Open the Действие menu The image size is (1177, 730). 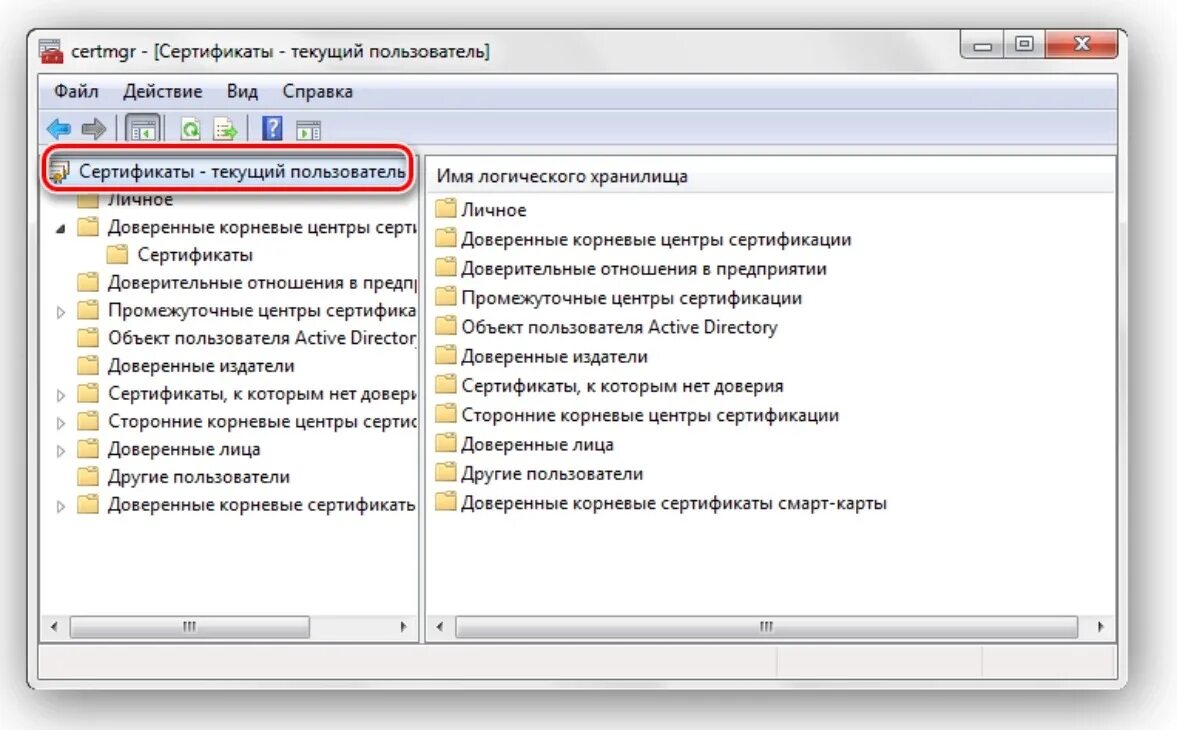[x=163, y=92]
